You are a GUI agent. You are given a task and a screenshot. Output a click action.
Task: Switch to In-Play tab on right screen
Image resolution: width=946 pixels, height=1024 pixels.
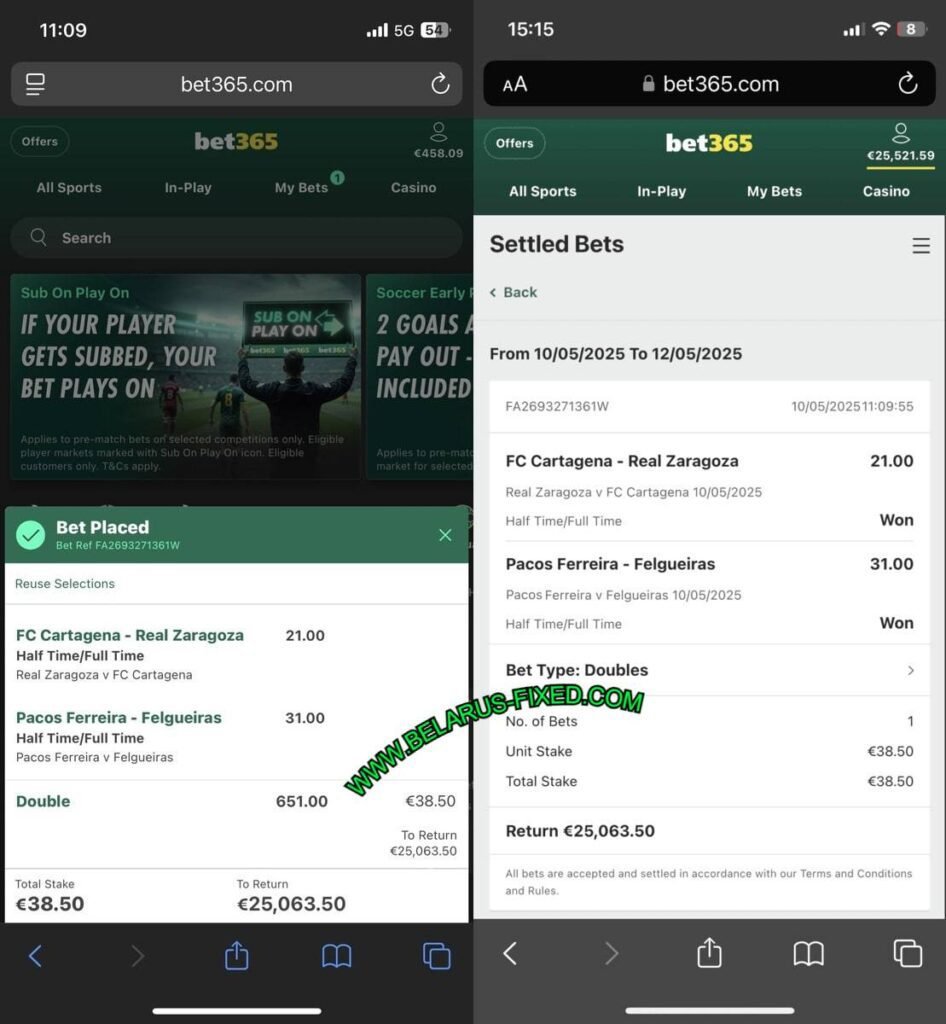coord(661,191)
